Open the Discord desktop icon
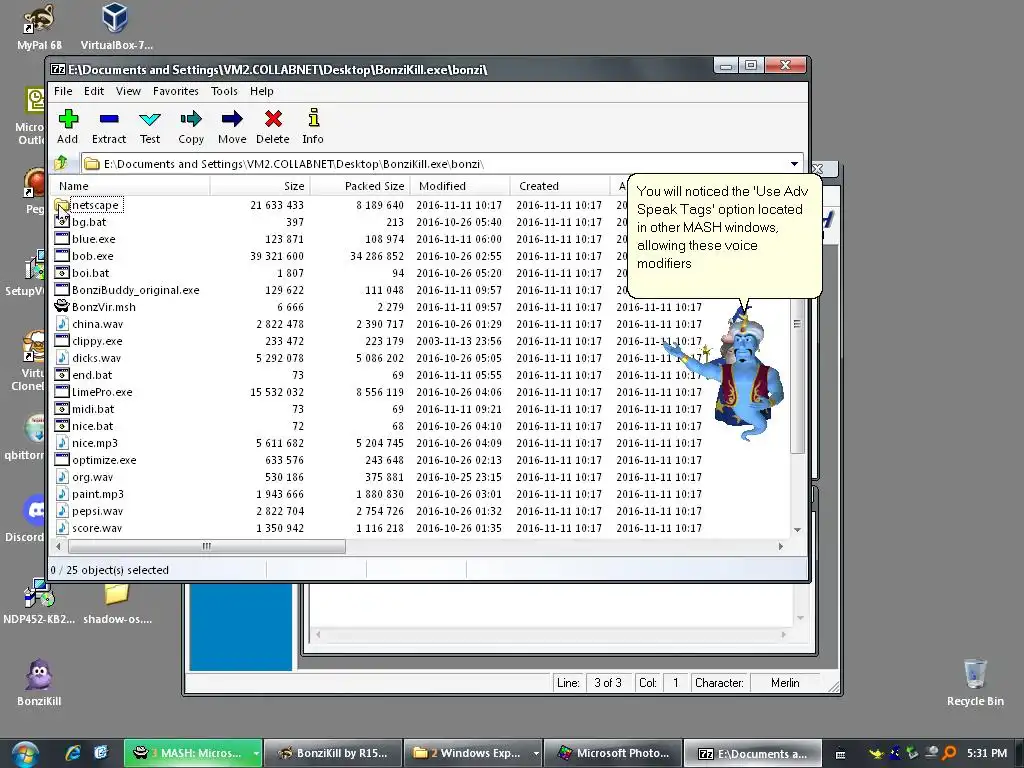Image resolution: width=1024 pixels, height=768 pixels. pyautogui.click(x=33, y=510)
